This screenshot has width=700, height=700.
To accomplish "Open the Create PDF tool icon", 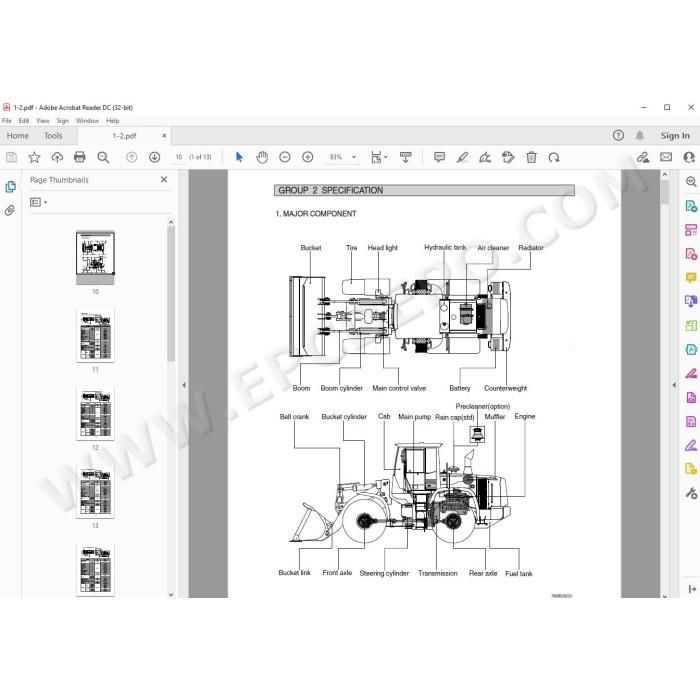I will pos(691,254).
